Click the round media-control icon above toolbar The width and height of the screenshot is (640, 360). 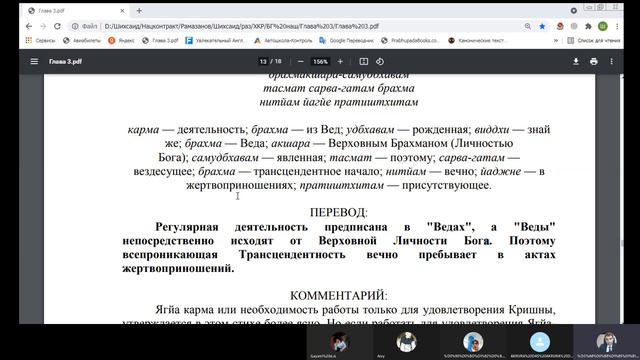(574, 11)
